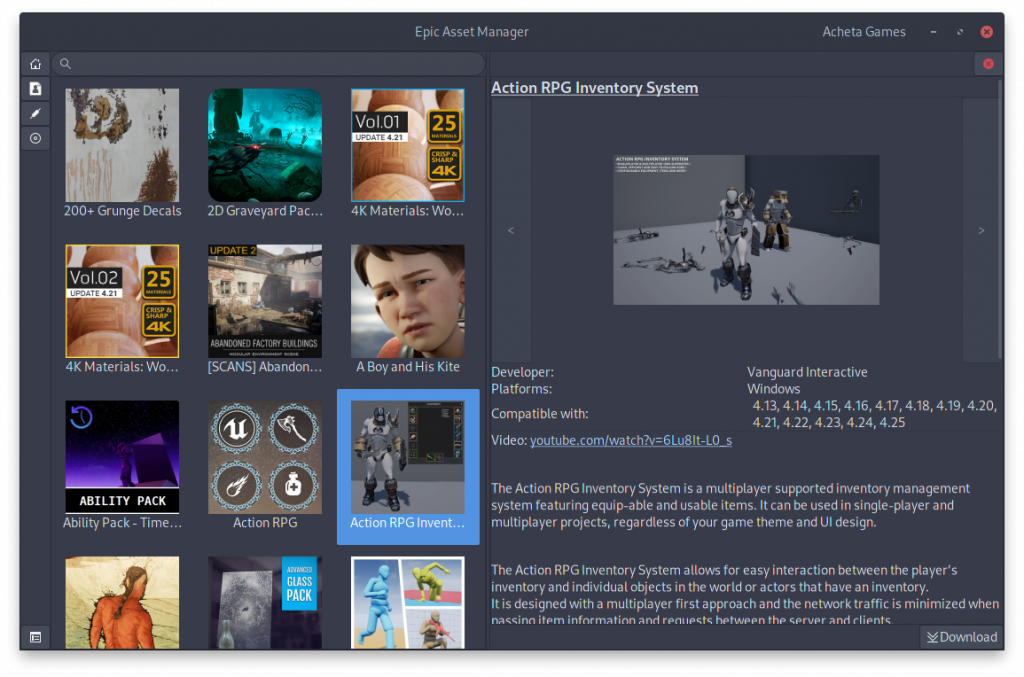Screen dimensions: 1024x677
Task: Show next preview image arrow
Action: (981, 230)
